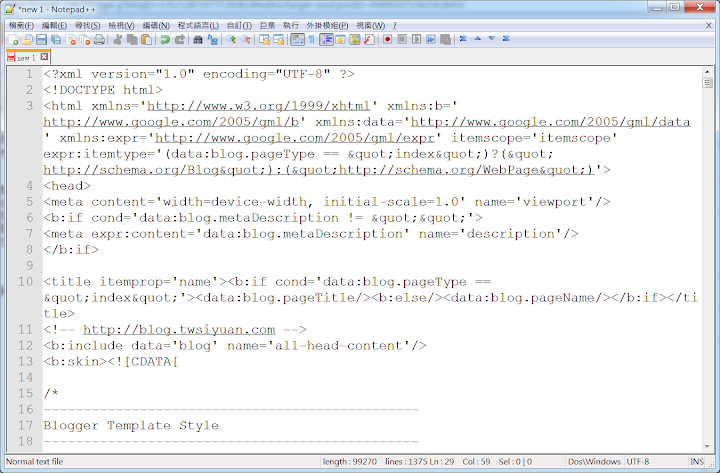The width and height of the screenshot is (720, 473).
Task: Toggle Show Indent Guide button
Action: (326, 39)
